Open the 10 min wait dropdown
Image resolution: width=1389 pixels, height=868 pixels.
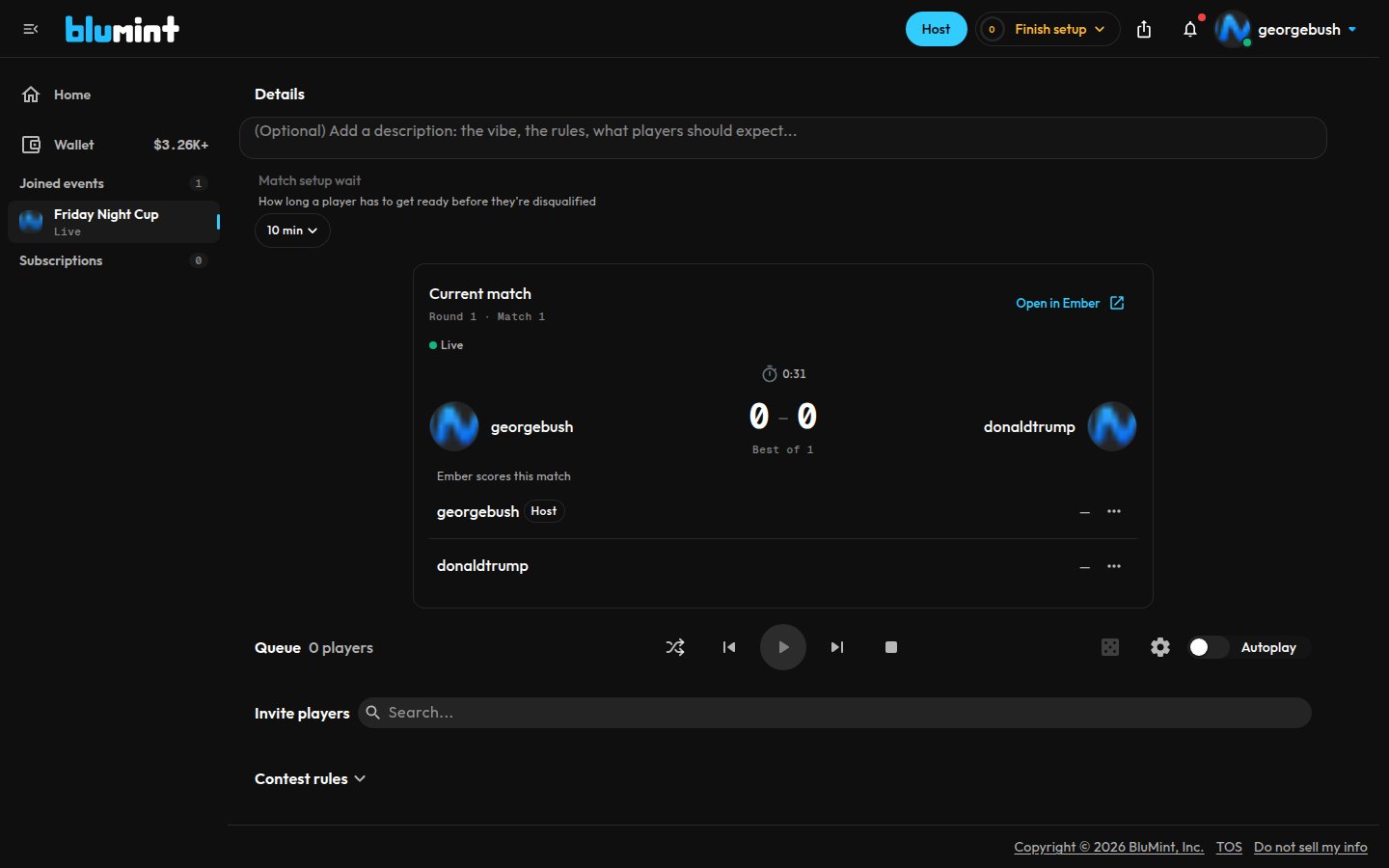[292, 231]
